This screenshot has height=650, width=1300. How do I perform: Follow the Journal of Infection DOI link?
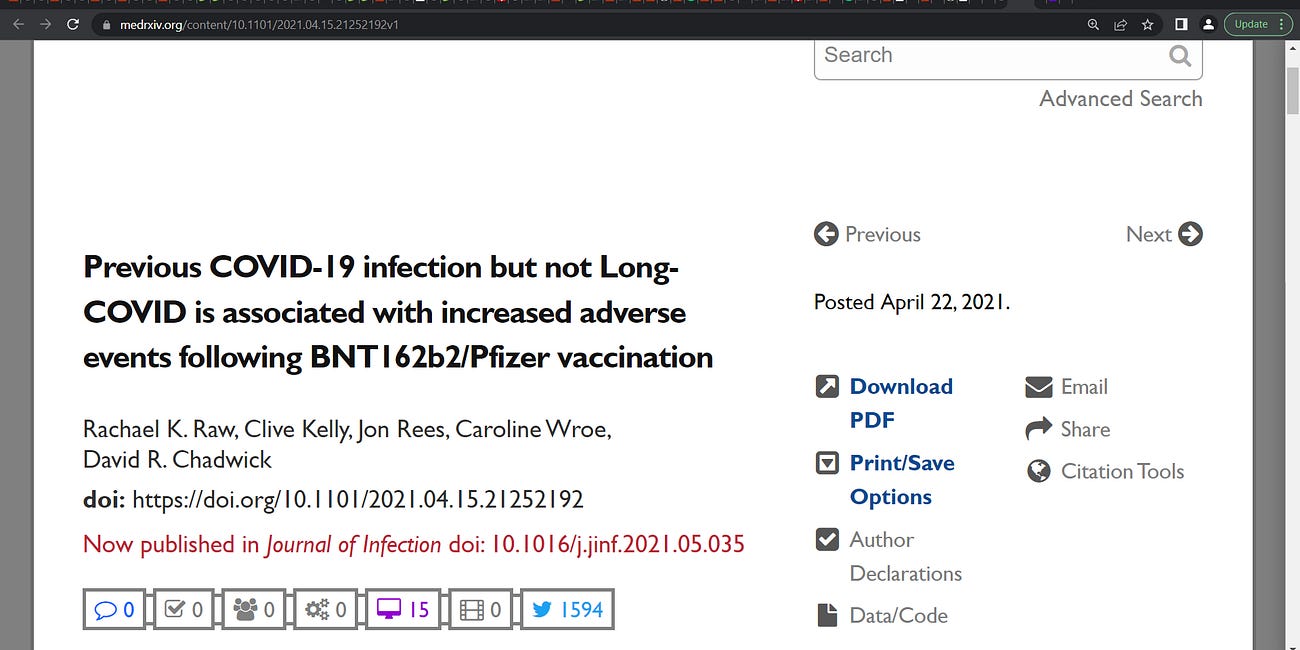point(616,544)
